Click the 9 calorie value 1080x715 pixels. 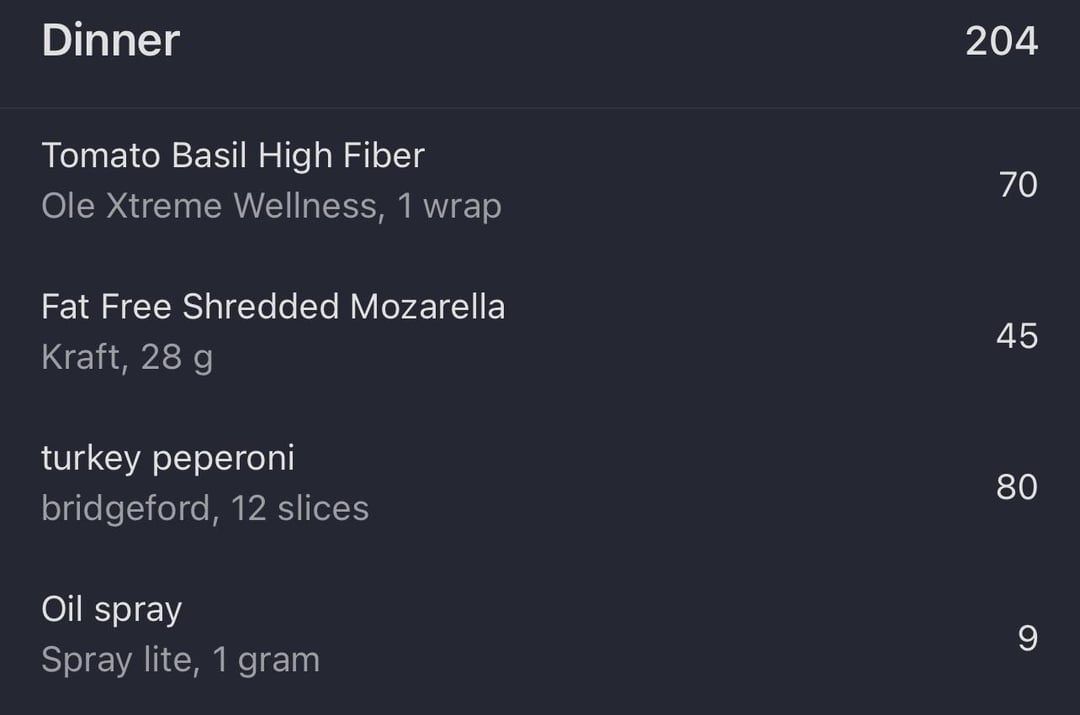tap(1028, 639)
